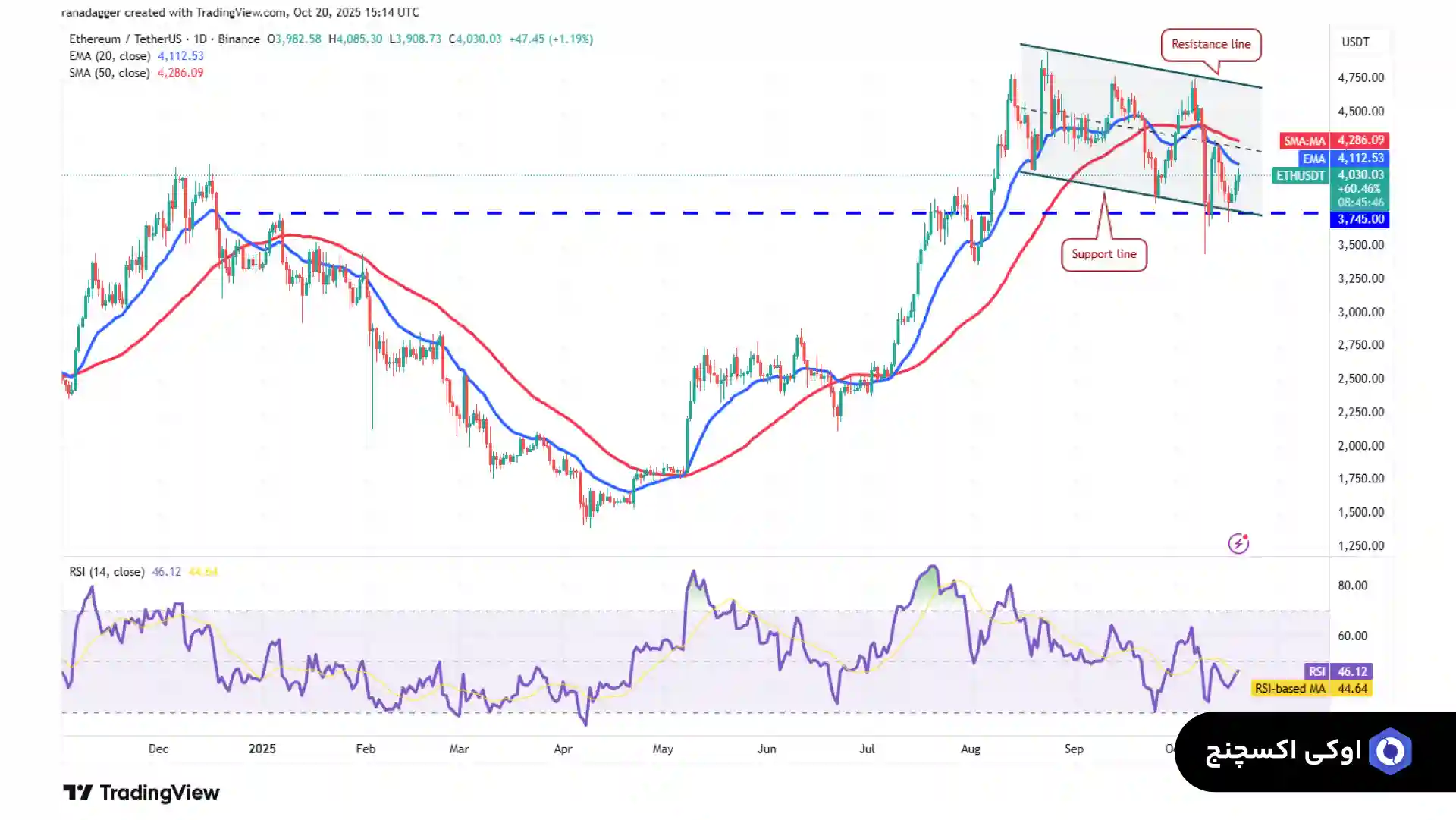
Task: Select the 3,745.00 blue price label
Action: (1360, 219)
